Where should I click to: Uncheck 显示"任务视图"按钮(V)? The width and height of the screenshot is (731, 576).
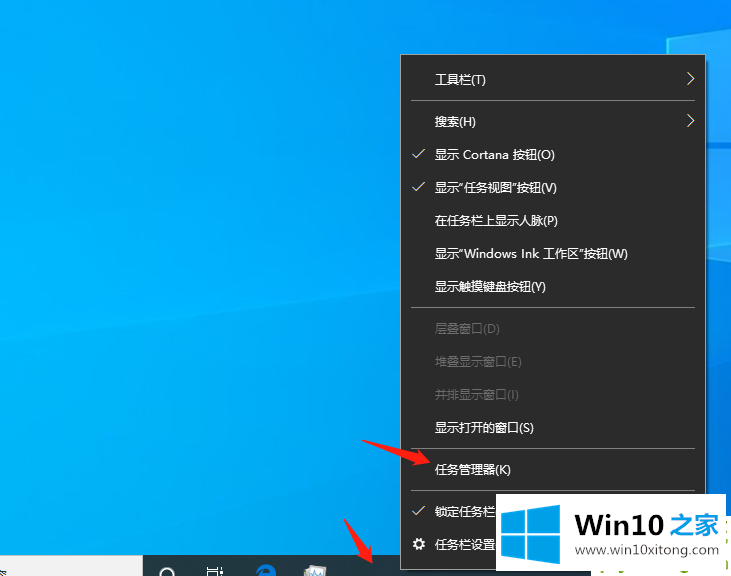(495, 188)
